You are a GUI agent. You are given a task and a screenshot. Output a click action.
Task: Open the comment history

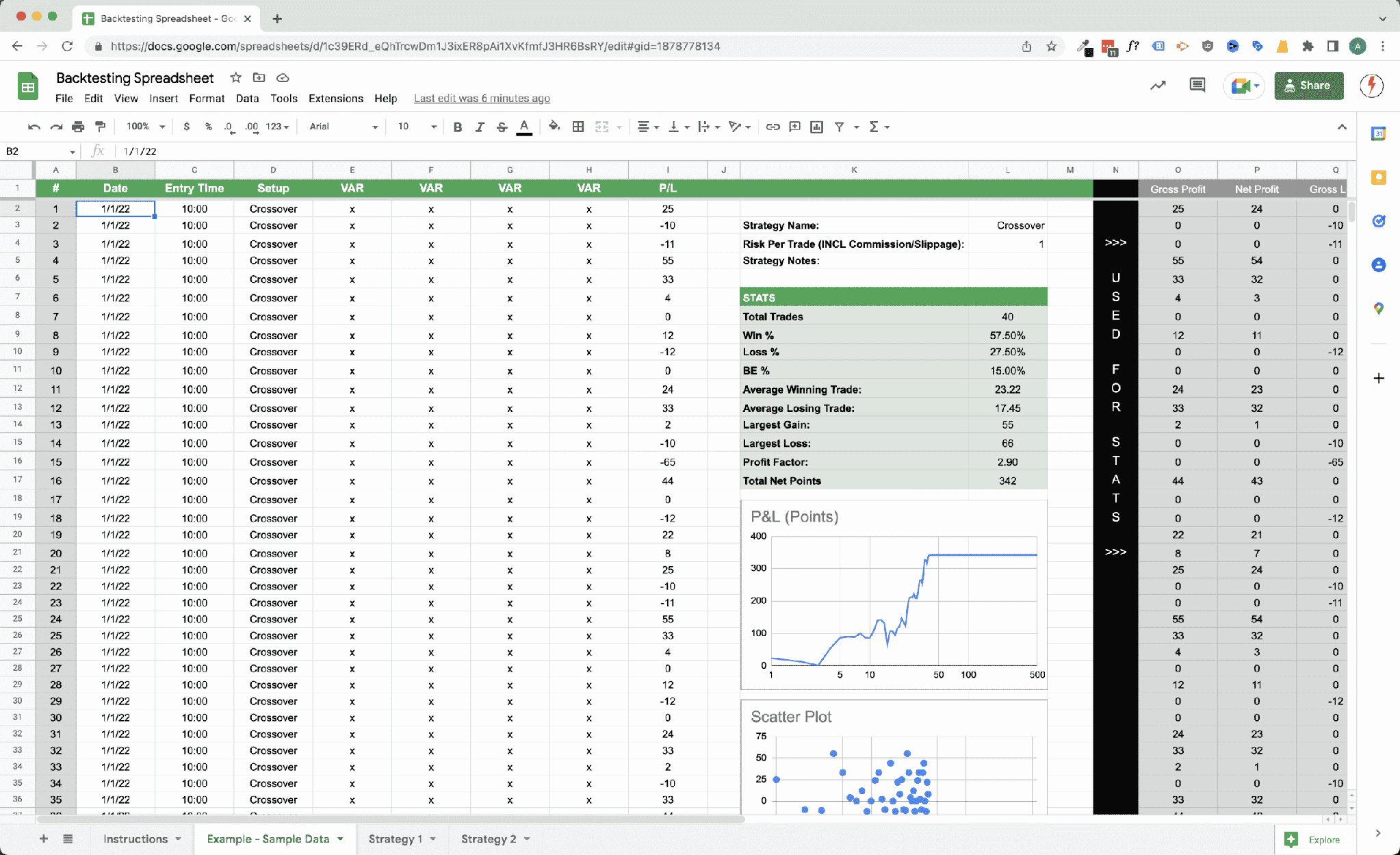[1197, 86]
